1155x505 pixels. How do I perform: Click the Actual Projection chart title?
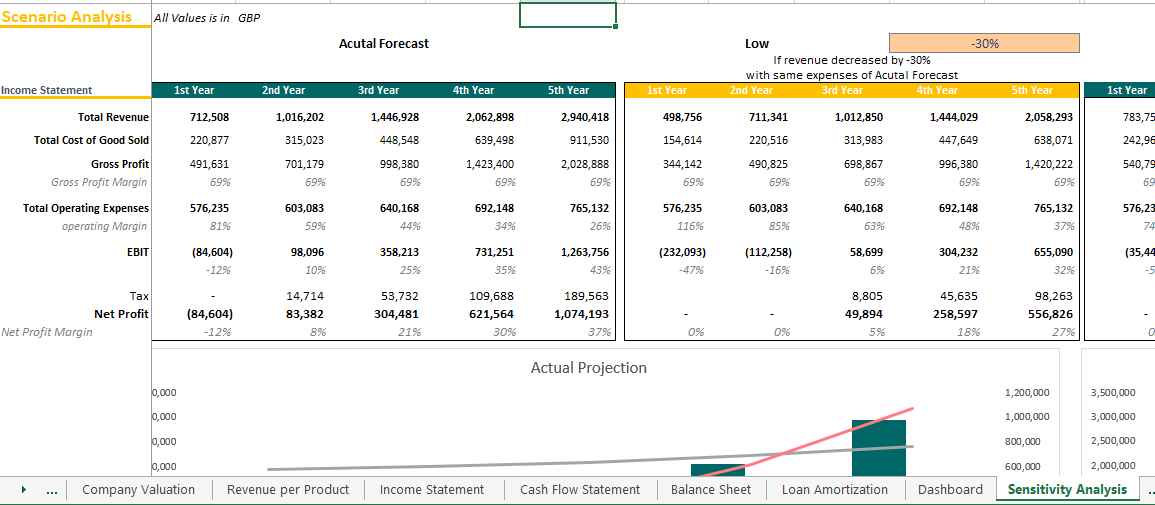click(x=588, y=368)
